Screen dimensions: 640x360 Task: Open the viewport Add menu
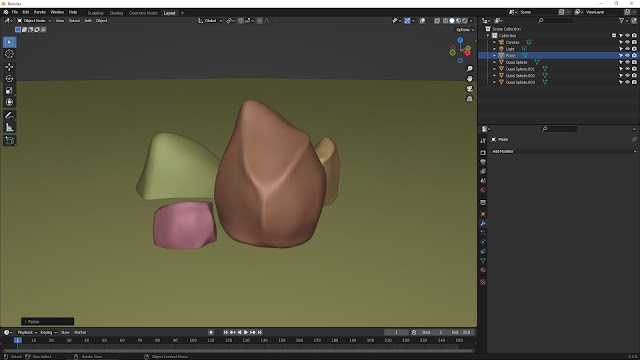tap(88, 21)
